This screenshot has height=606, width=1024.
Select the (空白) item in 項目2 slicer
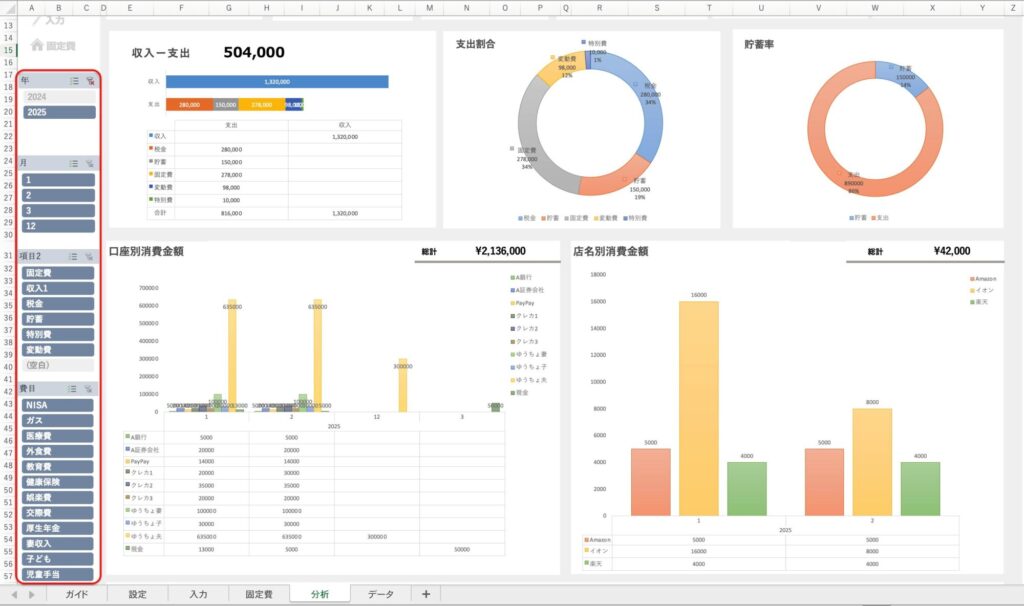[x=59, y=365]
